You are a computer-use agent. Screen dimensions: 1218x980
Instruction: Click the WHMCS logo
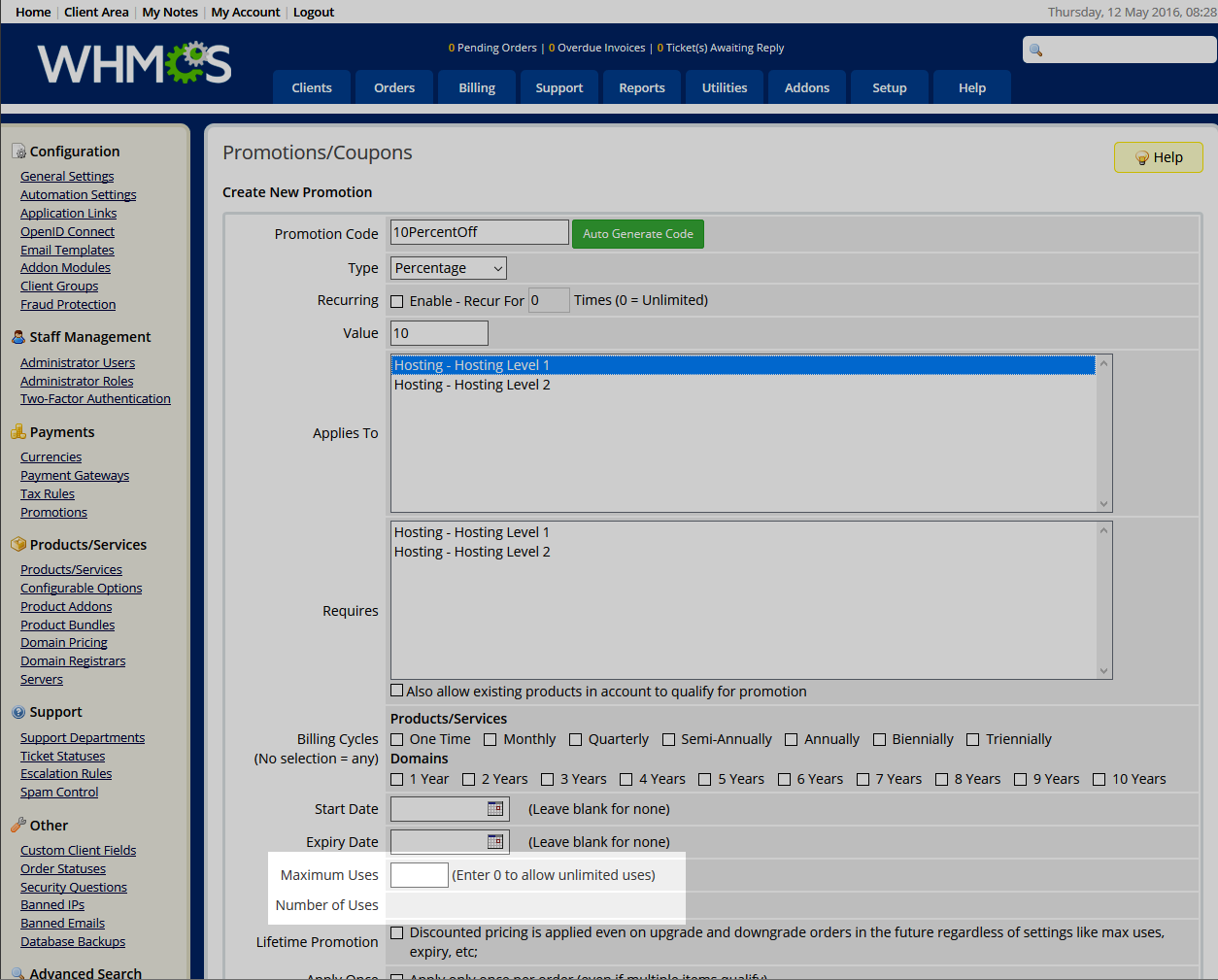(x=134, y=64)
